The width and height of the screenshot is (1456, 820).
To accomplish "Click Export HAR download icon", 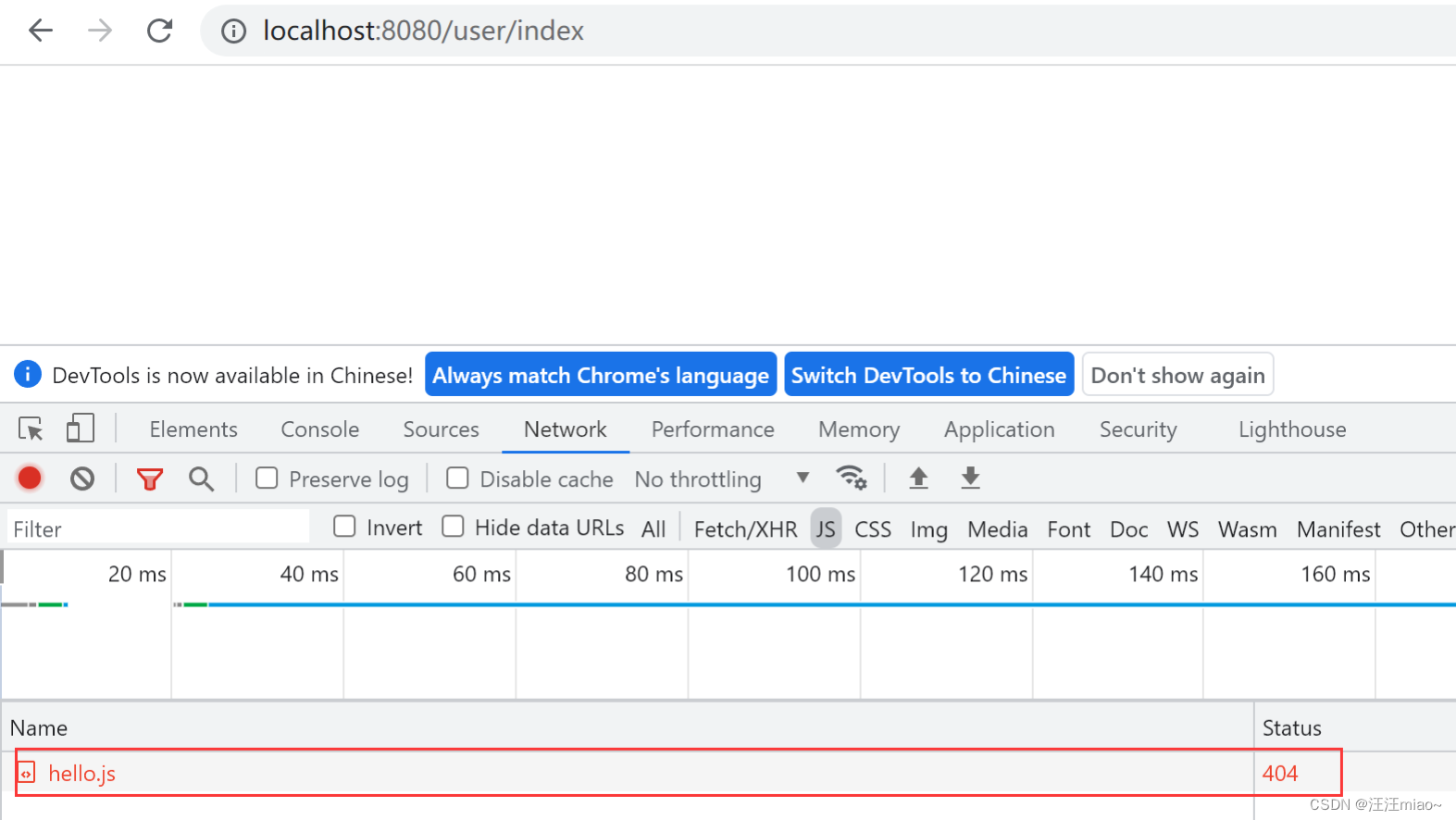I will [x=970, y=478].
